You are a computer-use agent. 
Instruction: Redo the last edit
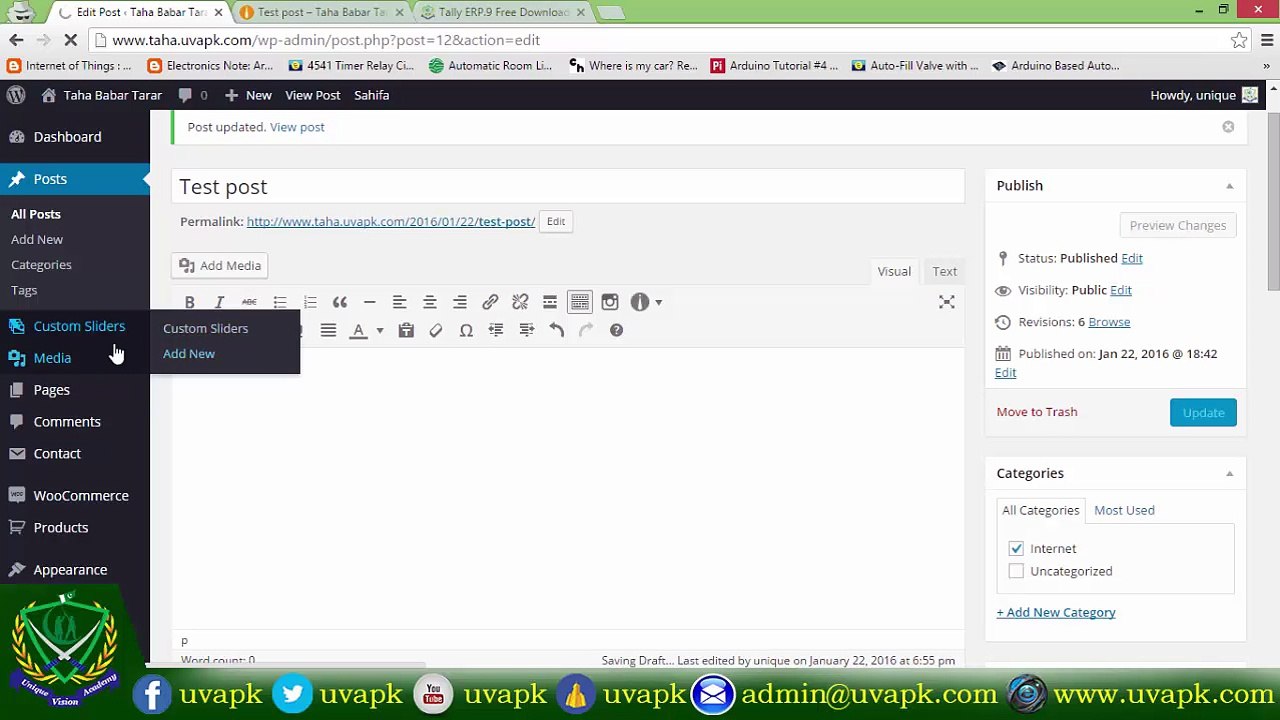click(x=587, y=330)
